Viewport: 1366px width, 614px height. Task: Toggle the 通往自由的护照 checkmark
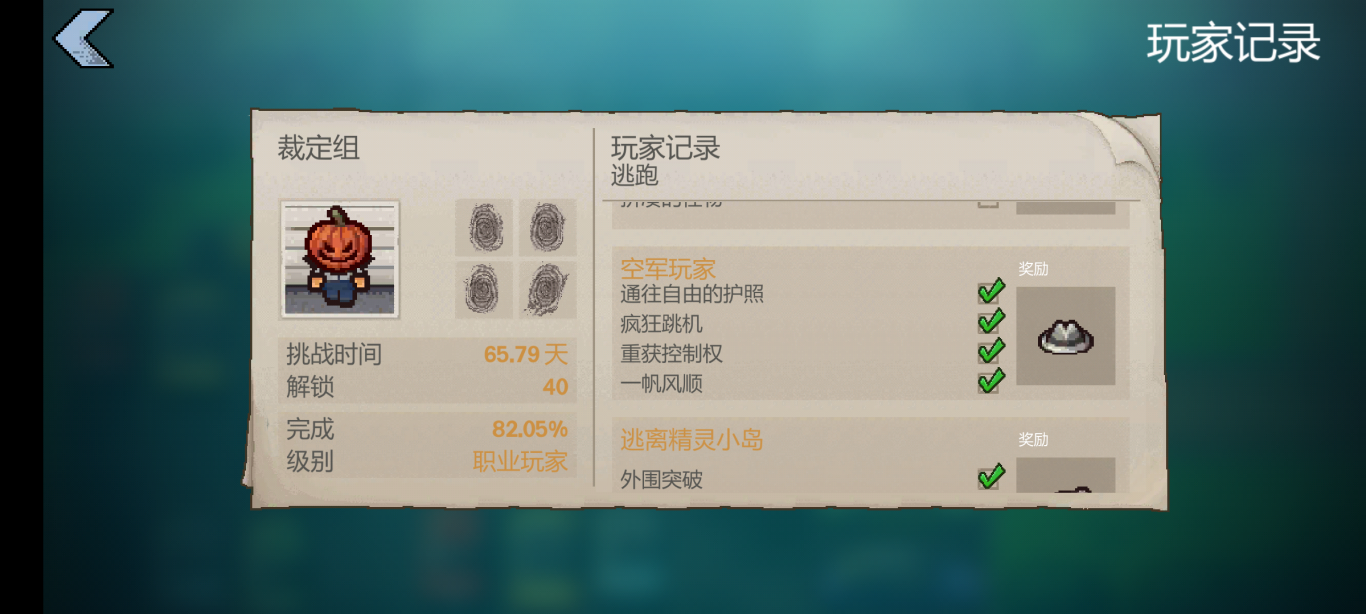pyautogui.click(x=990, y=292)
